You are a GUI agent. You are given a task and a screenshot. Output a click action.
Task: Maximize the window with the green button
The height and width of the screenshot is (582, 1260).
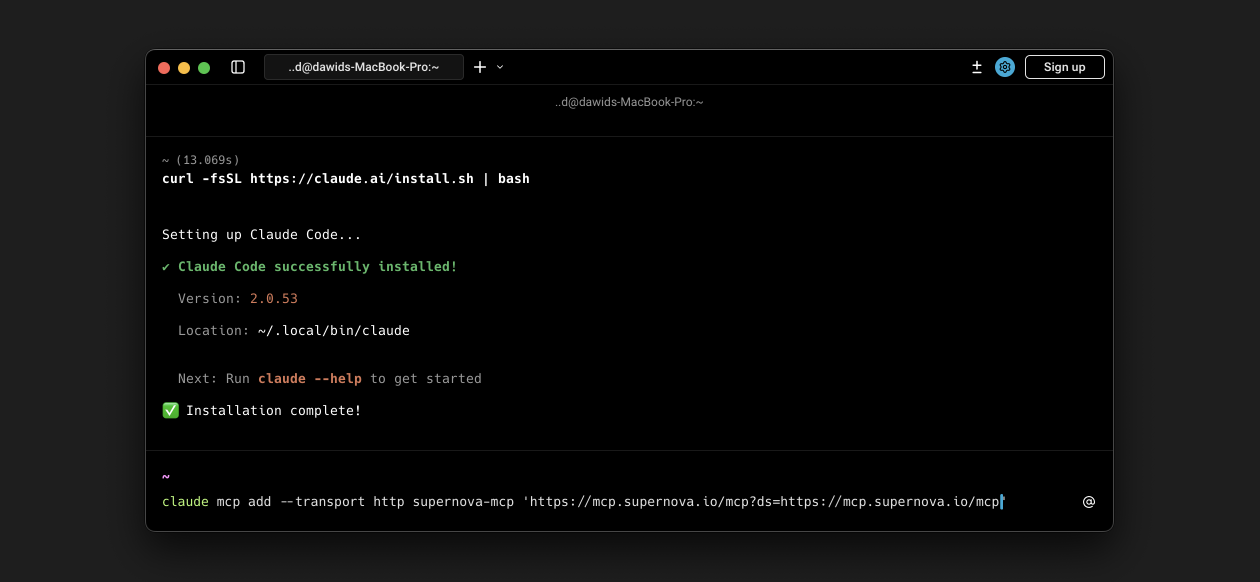pos(204,68)
